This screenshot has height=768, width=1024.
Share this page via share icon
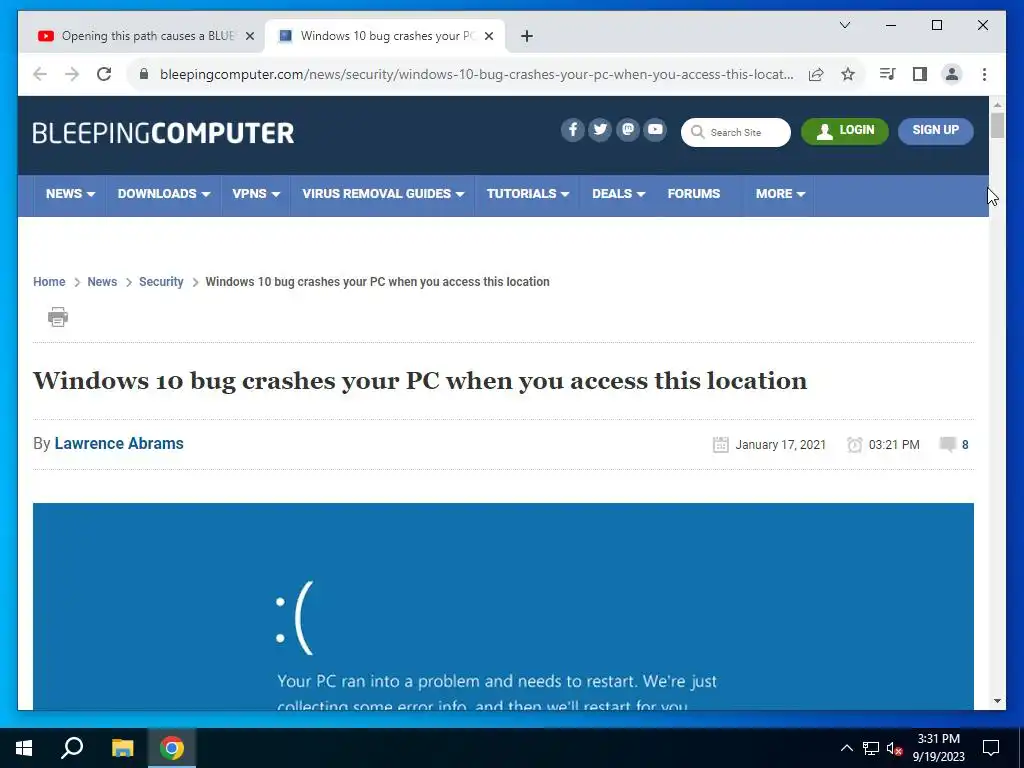click(x=816, y=74)
